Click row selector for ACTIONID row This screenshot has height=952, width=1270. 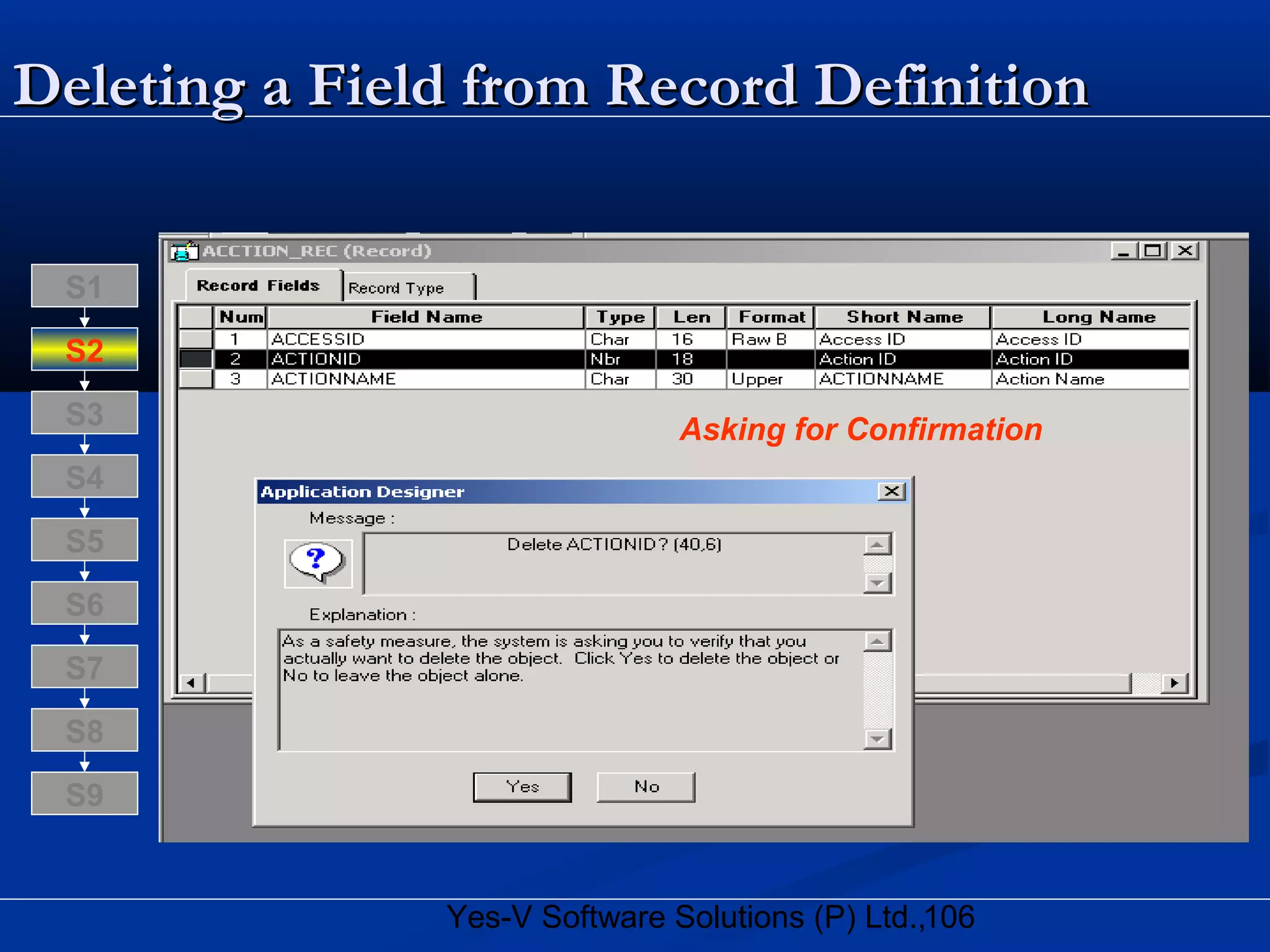tap(196, 359)
